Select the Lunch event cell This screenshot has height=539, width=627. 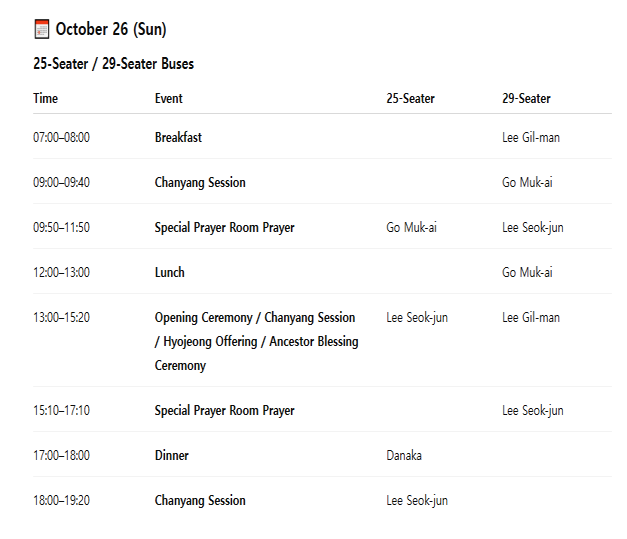click(170, 272)
